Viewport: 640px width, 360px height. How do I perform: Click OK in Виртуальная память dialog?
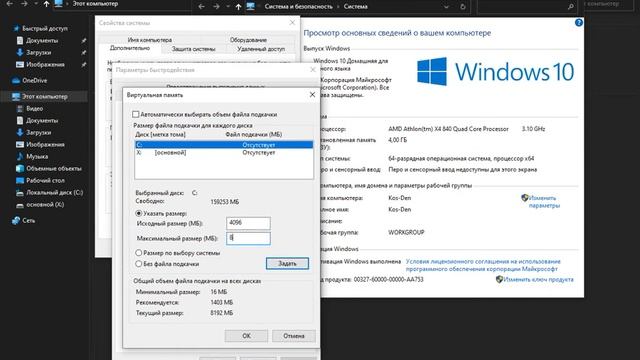246,336
